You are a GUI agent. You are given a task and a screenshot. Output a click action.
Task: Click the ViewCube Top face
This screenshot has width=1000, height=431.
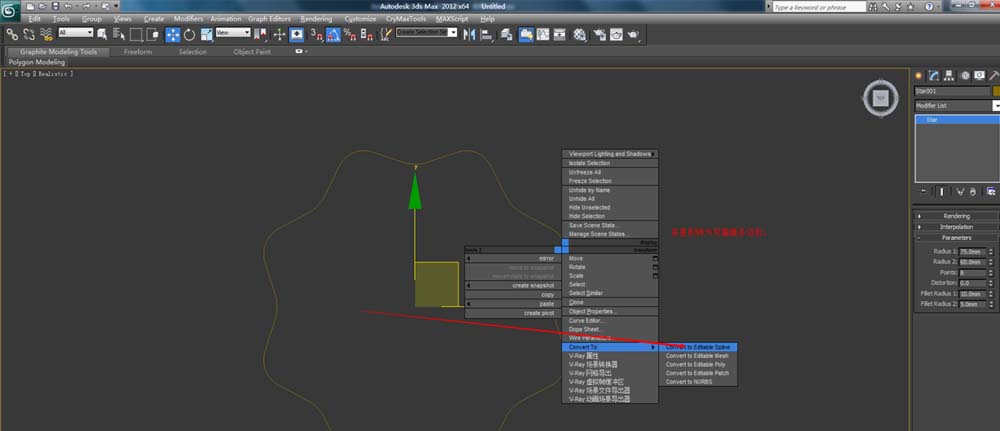(881, 98)
